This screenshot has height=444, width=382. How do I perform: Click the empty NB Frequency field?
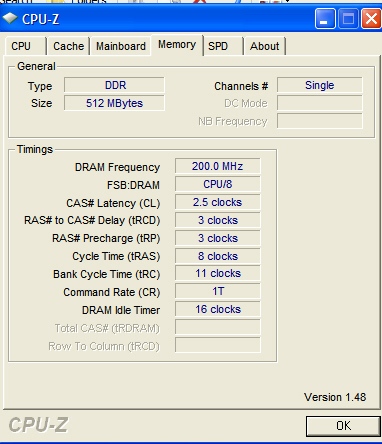(x=320, y=121)
